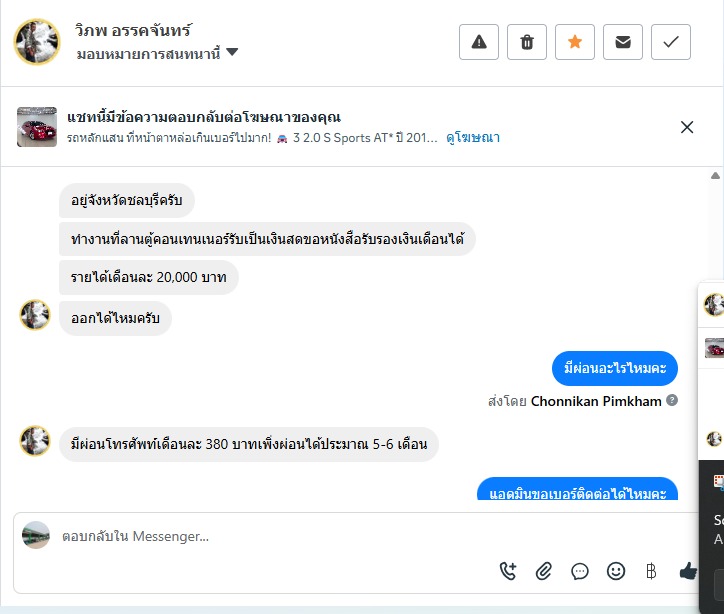Screen dimensions: 724x614
Task: Click the info icon beside Chonnikan Pimkham
Action: pyautogui.click(x=672, y=400)
